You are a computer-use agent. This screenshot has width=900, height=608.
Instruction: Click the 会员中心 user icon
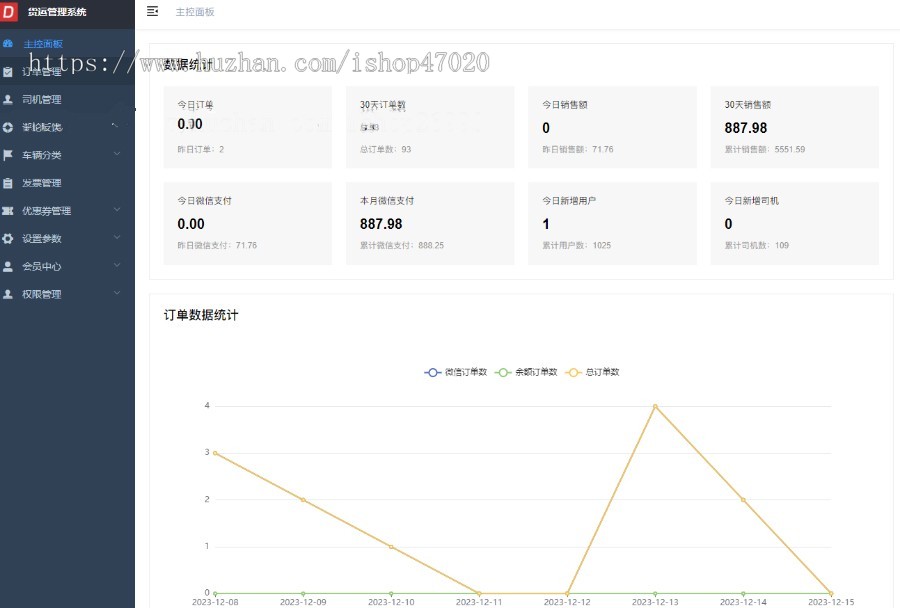coord(8,266)
